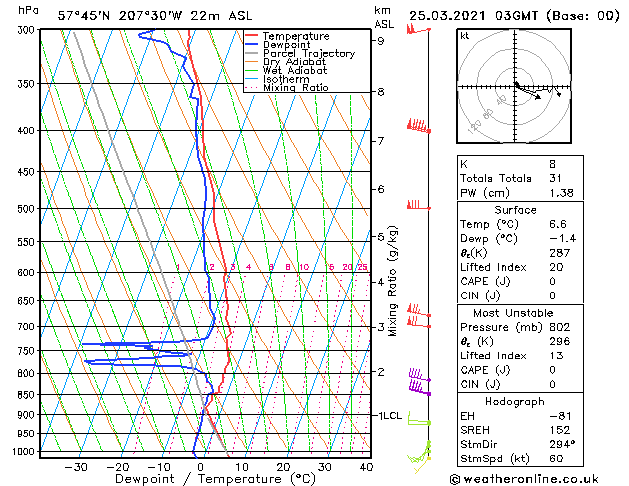Image resolution: width=629 pixels, height=486 pixels.
Task: Click the gray Parcel Trajectory legend swatch
Action: 252,53
